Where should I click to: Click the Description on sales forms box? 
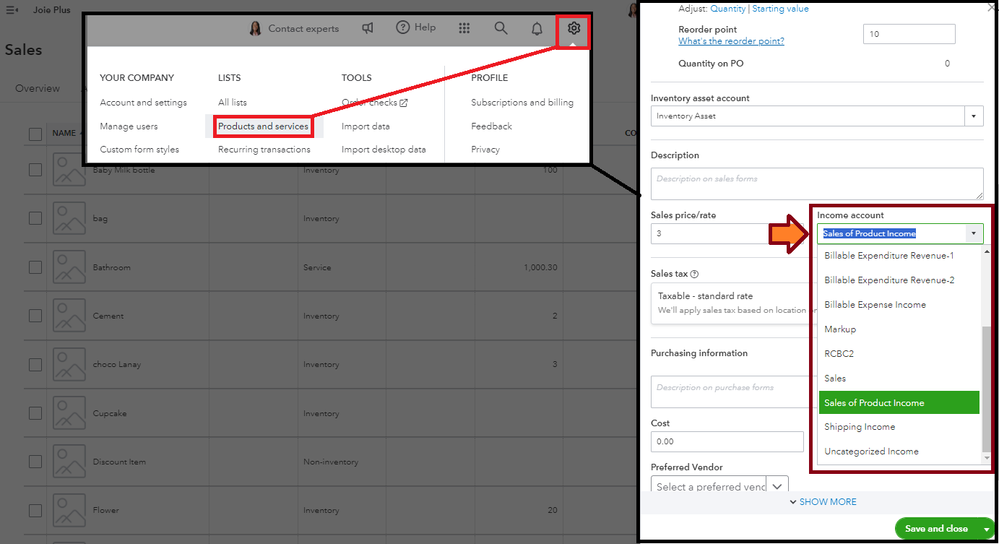[x=817, y=183]
